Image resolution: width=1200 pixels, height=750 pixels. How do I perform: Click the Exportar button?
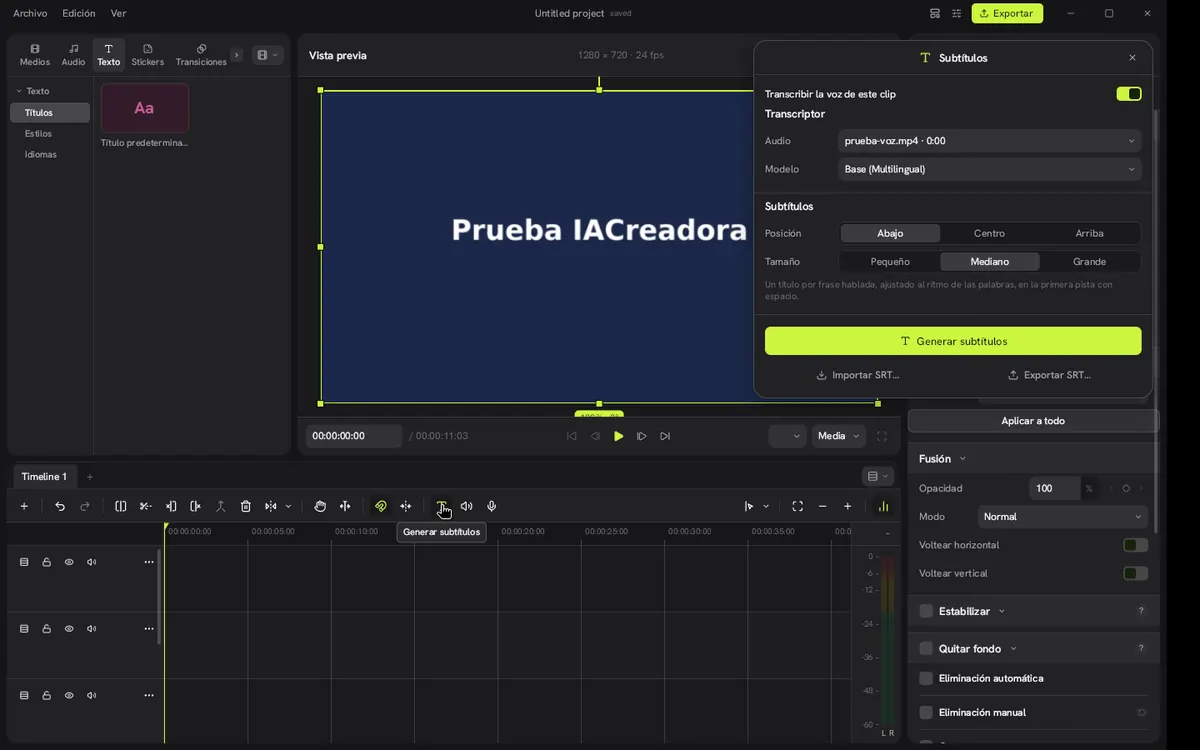[x=1007, y=13]
